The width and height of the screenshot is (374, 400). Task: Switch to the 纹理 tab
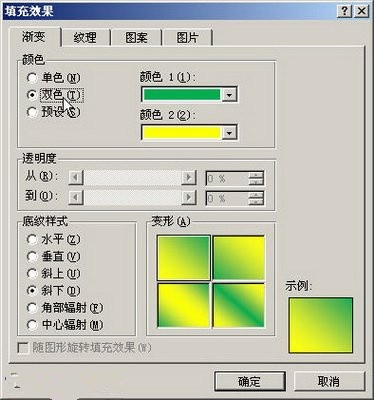point(86,37)
